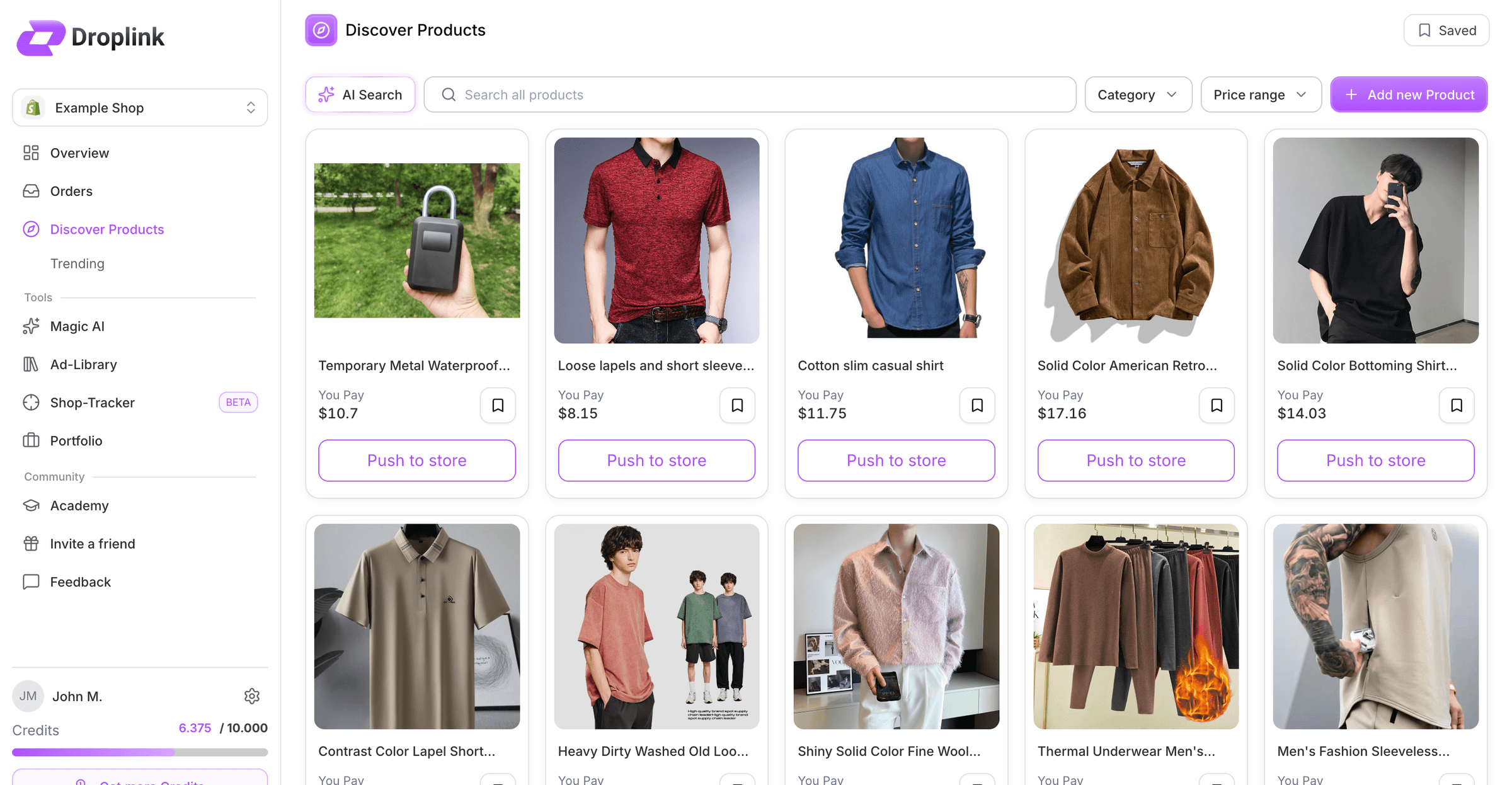Open settings via the gear icon
The image size is (1512, 785).
(252, 696)
